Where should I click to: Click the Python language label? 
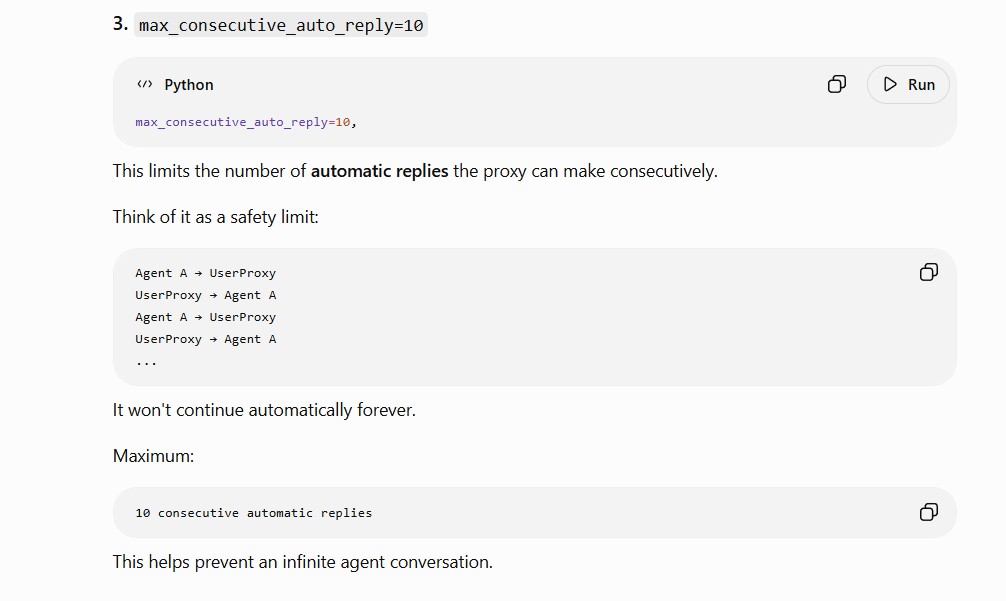tap(189, 85)
